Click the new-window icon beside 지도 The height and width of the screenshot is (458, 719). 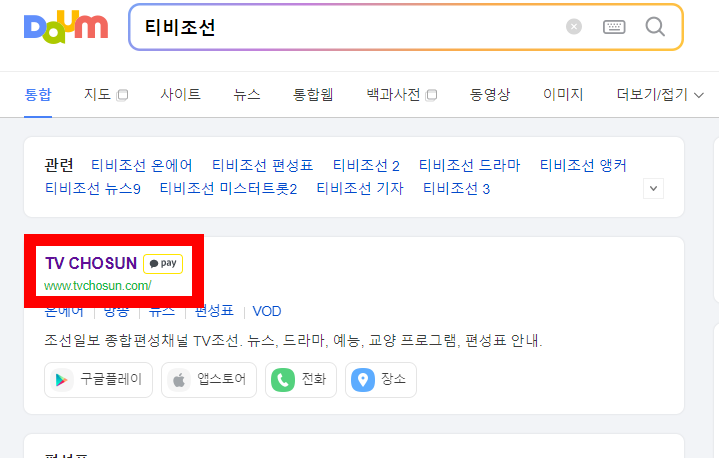122,95
